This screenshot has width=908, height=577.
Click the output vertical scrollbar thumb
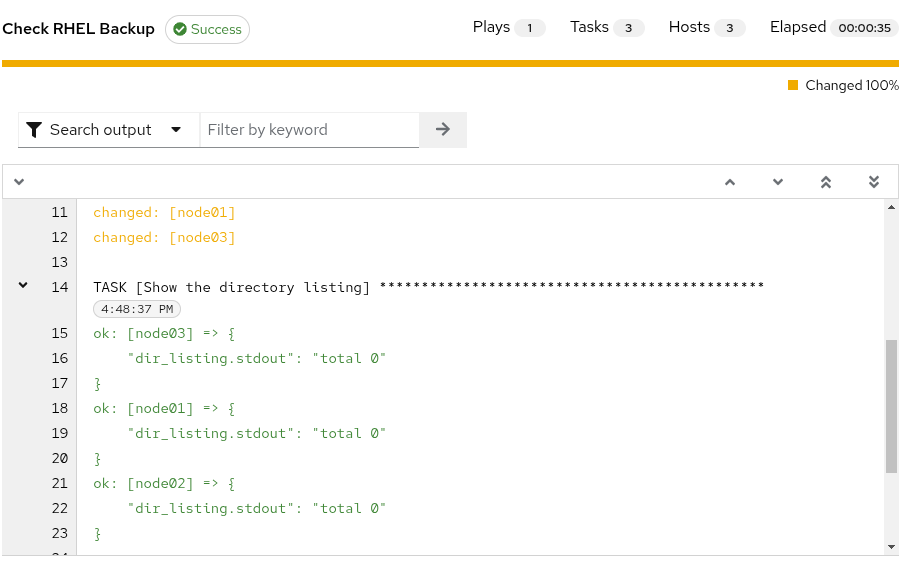tap(891, 407)
